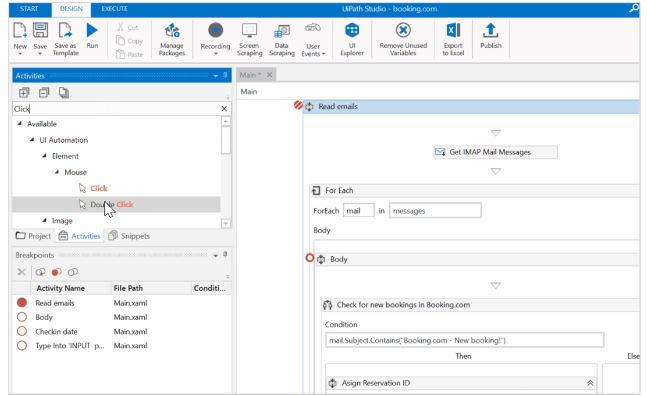Click the Cut command

pyautogui.click(x=128, y=27)
